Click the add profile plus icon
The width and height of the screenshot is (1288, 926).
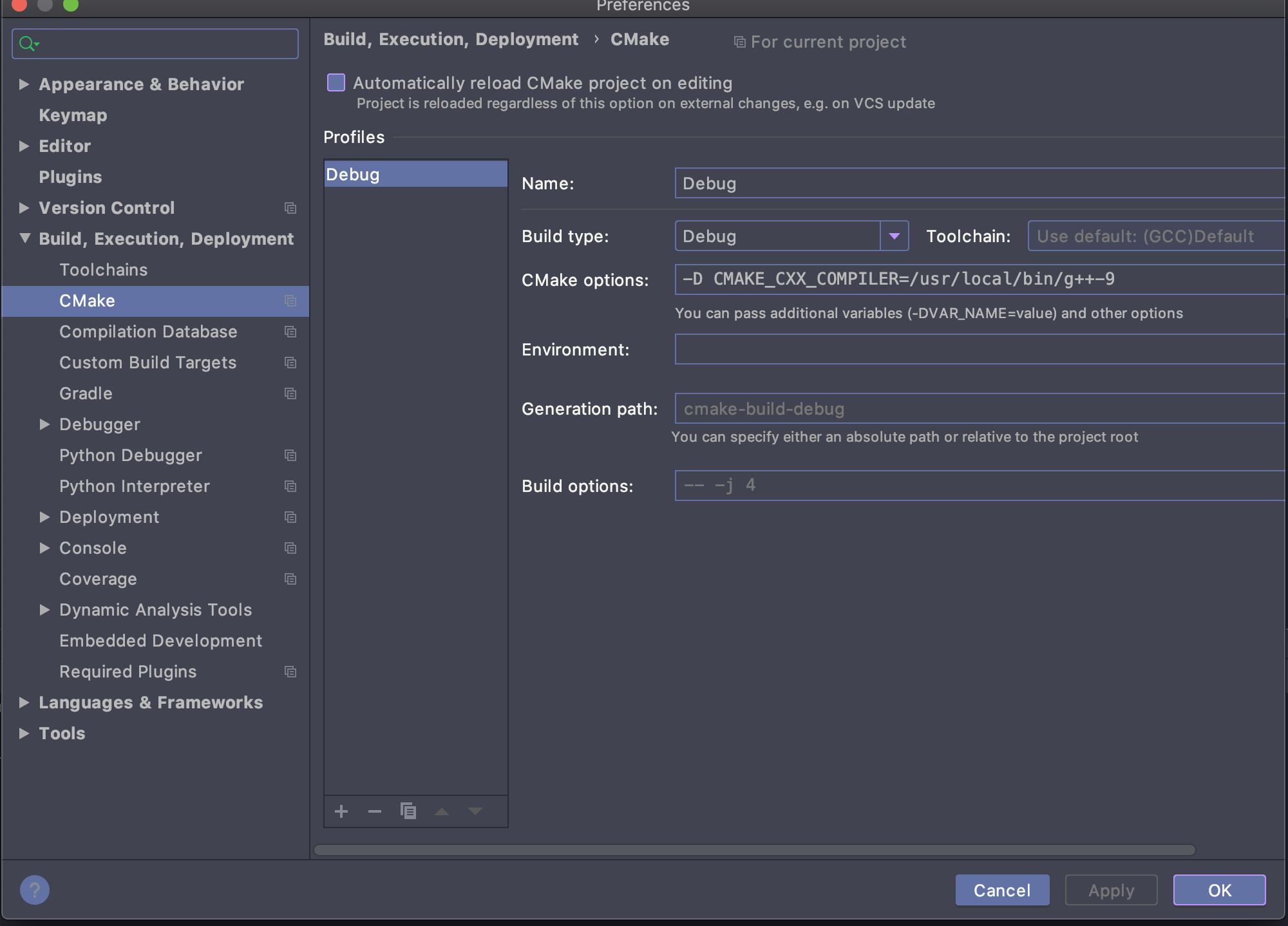coord(341,811)
